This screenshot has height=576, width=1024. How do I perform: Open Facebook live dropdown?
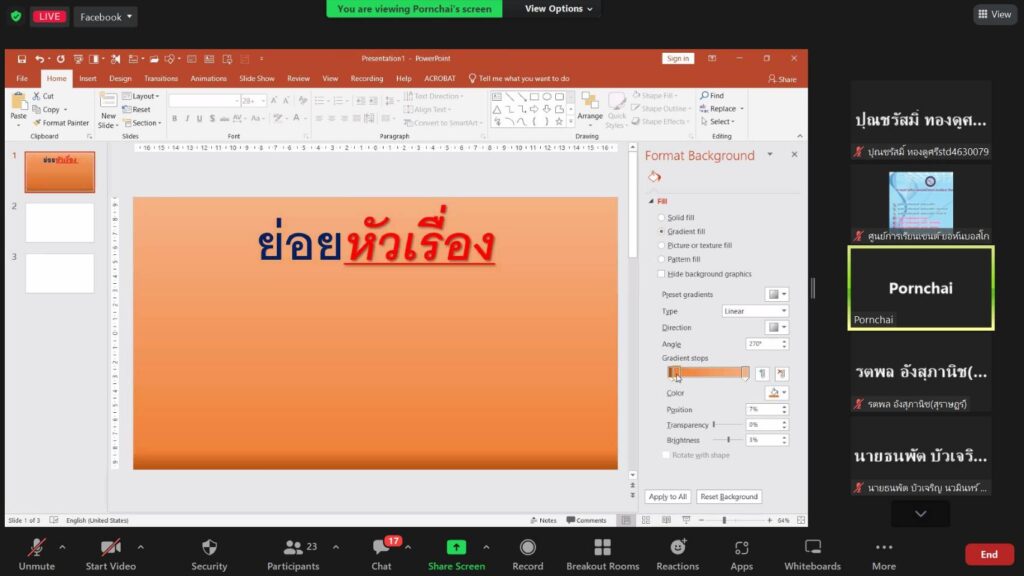(106, 16)
